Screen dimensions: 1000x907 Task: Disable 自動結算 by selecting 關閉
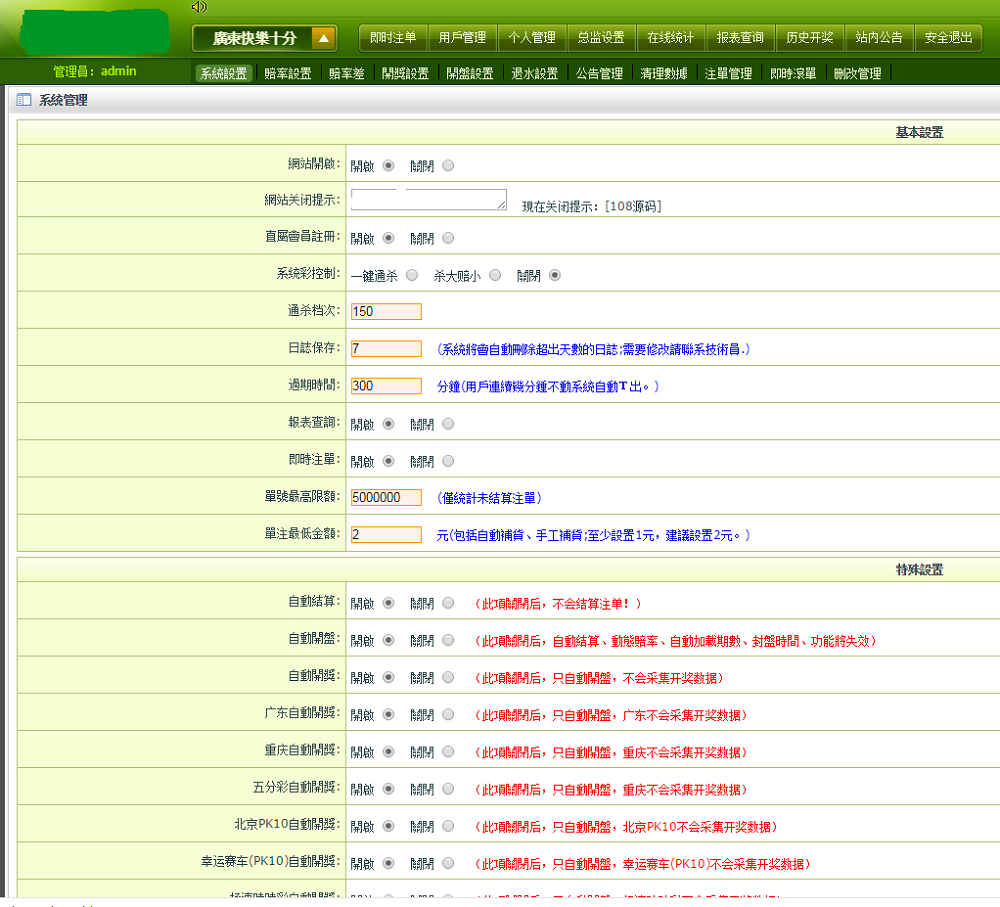pos(447,604)
